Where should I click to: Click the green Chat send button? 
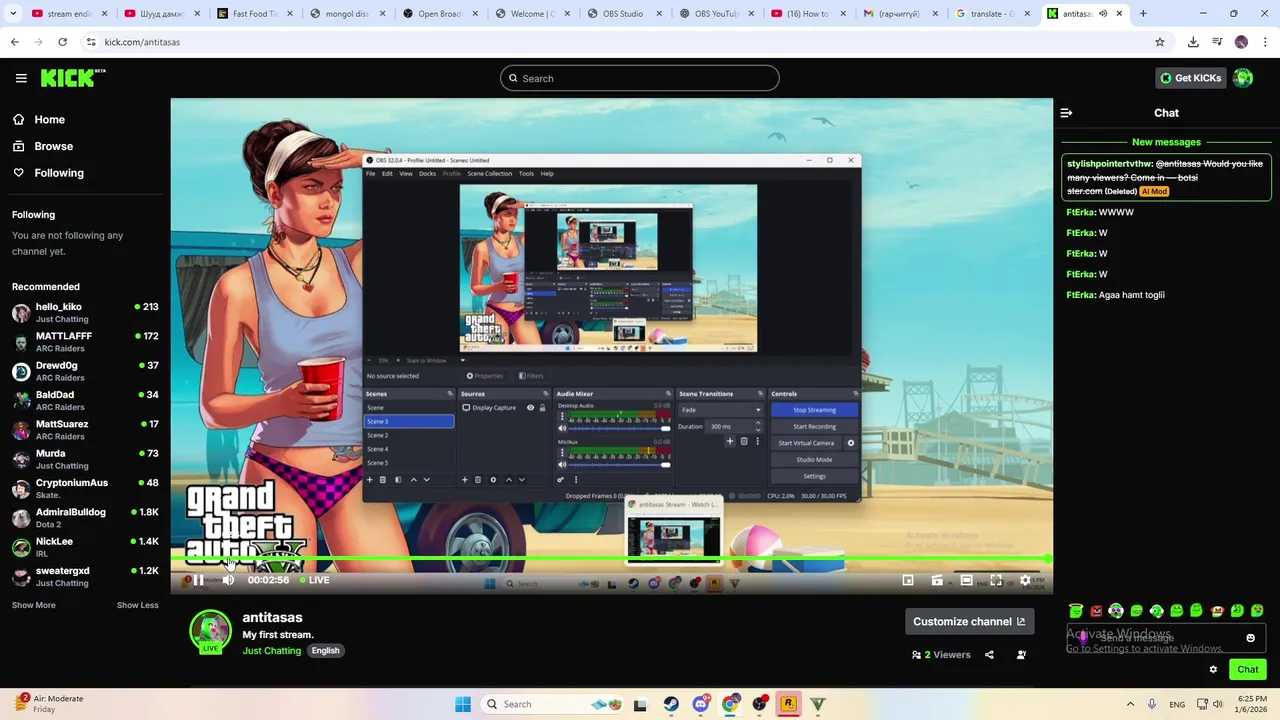(x=1248, y=670)
